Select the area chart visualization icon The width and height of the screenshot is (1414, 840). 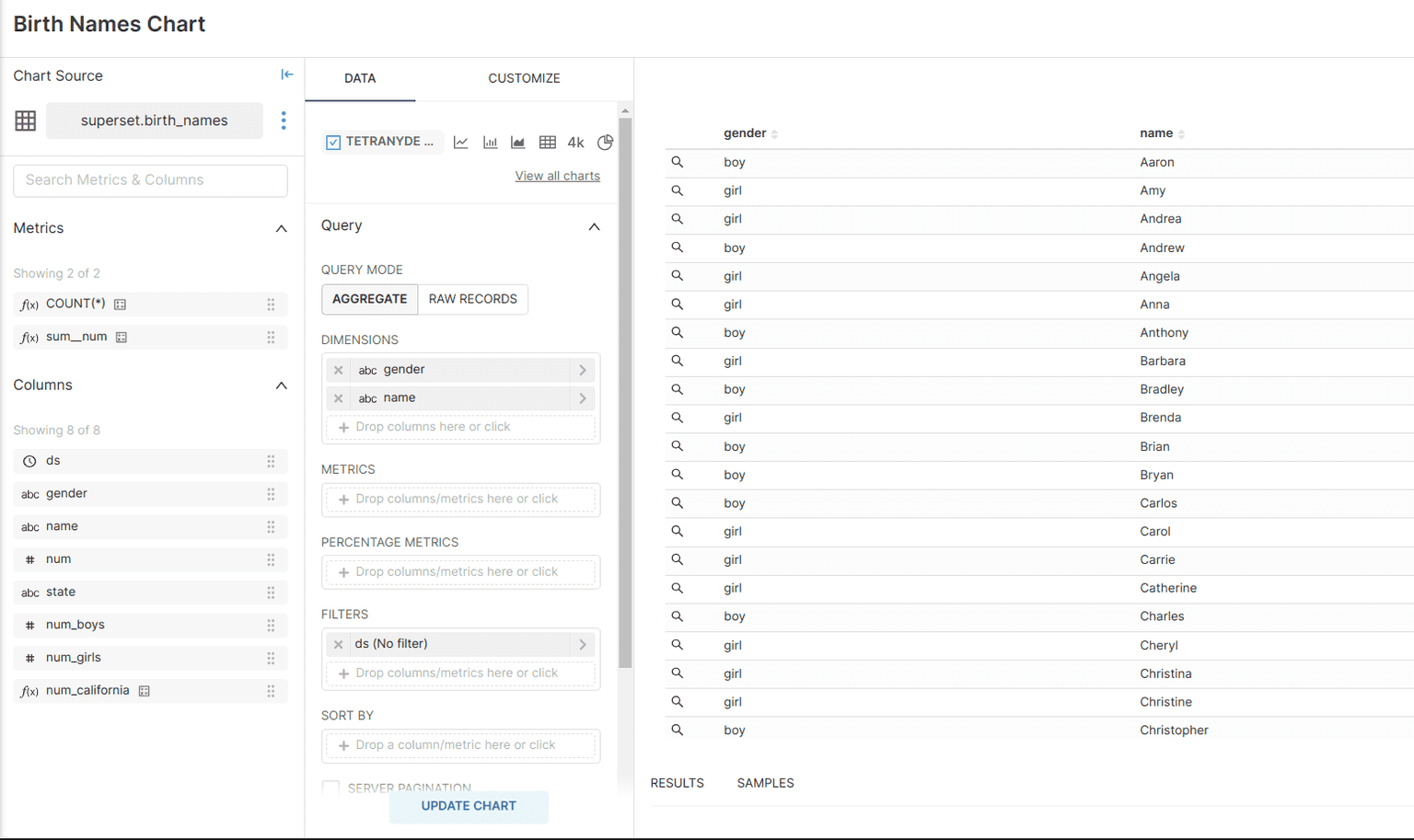coord(518,142)
